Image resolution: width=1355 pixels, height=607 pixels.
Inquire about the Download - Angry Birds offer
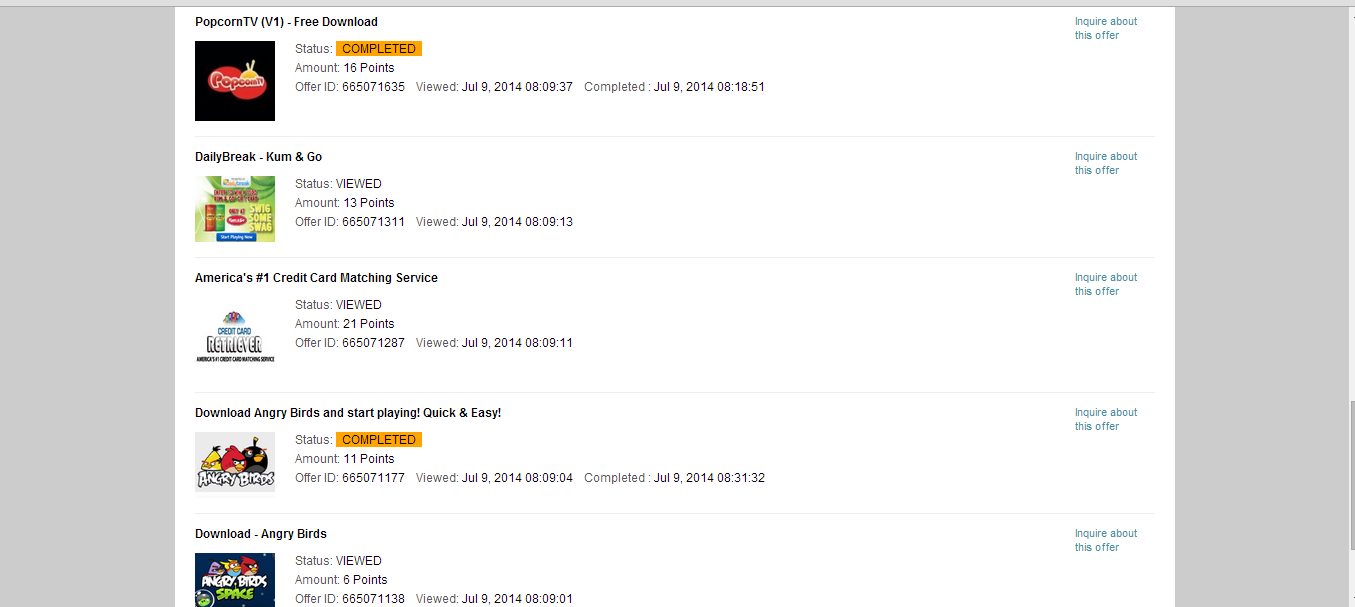coord(1106,540)
